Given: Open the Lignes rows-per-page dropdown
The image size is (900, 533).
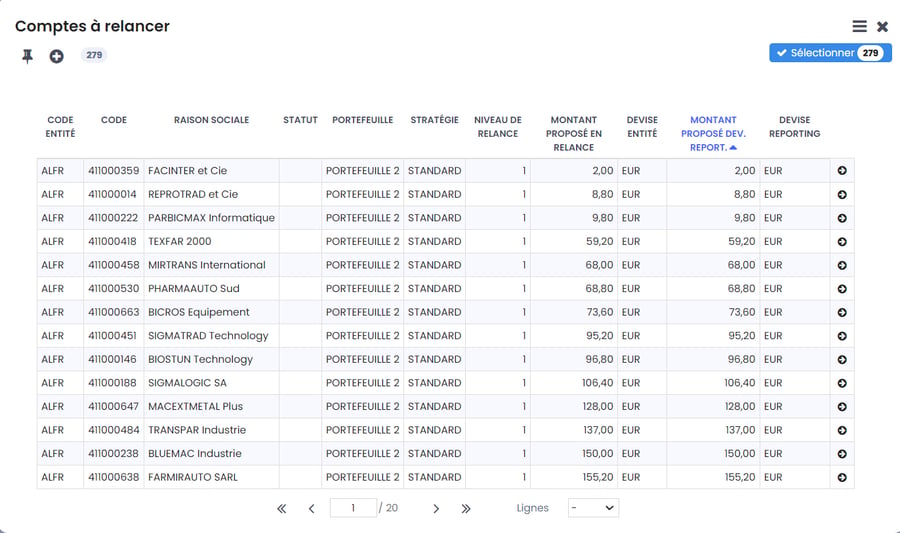Looking at the screenshot, I should coord(593,508).
